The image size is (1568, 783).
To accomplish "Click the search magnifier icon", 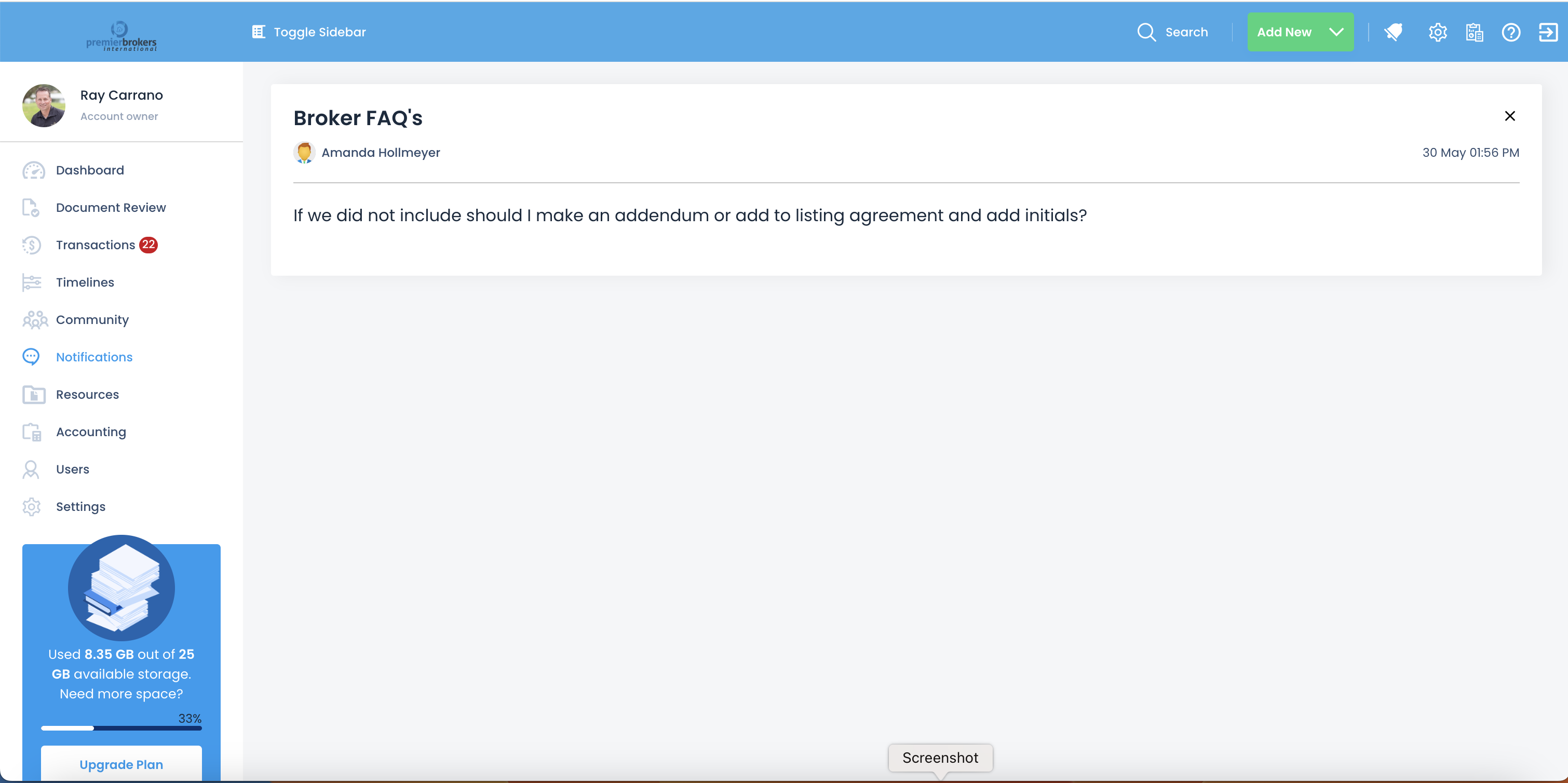I will (1146, 32).
